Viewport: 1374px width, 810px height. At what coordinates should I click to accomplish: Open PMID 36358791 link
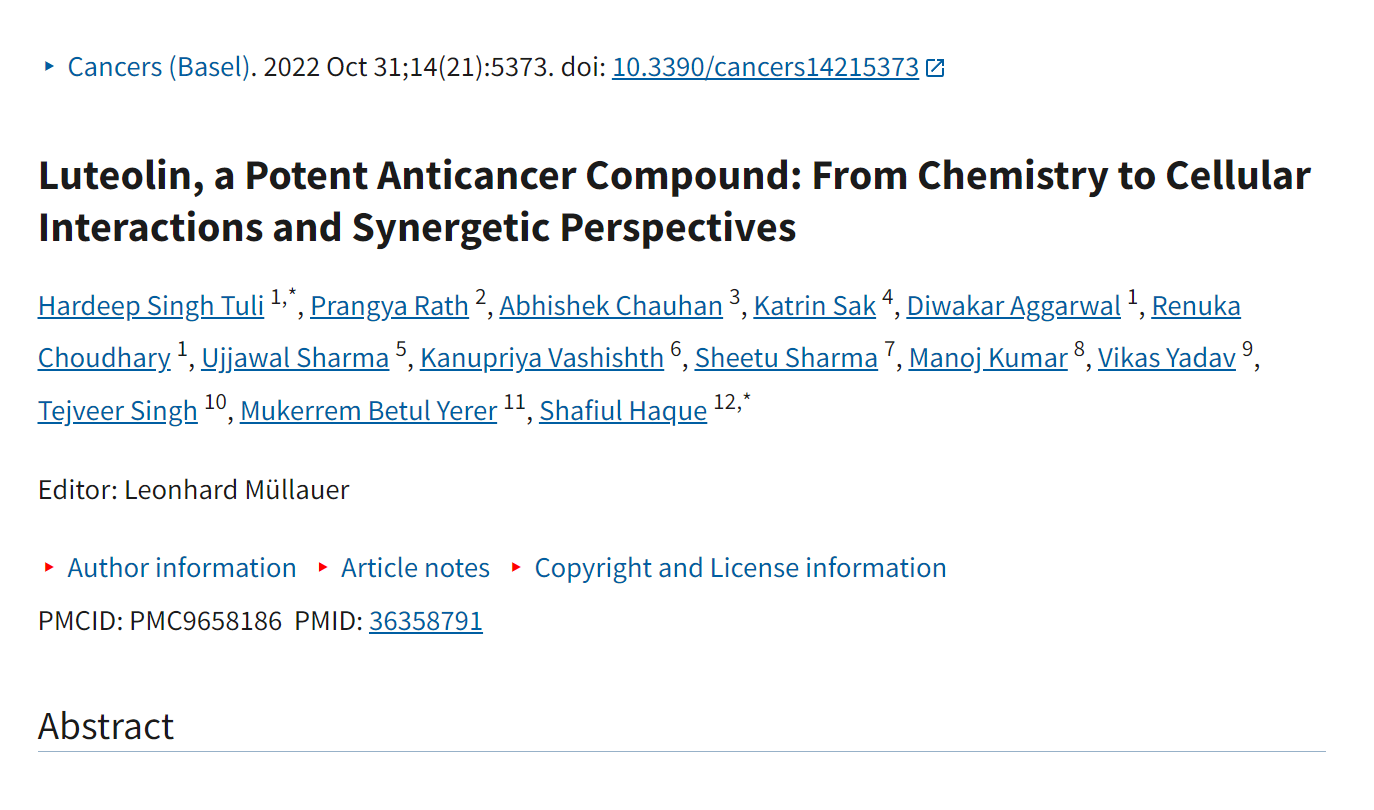pos(426,621)
